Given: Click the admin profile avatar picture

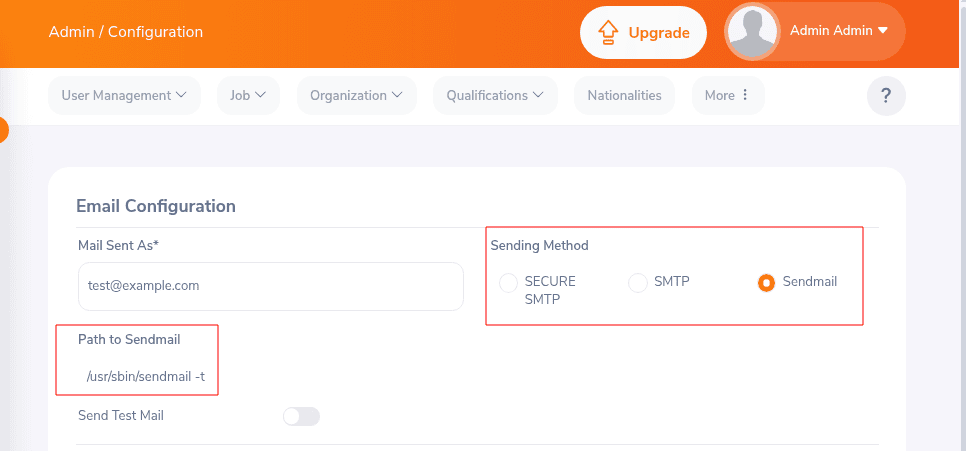Looking at the screenshot, I should click(753, 31).
